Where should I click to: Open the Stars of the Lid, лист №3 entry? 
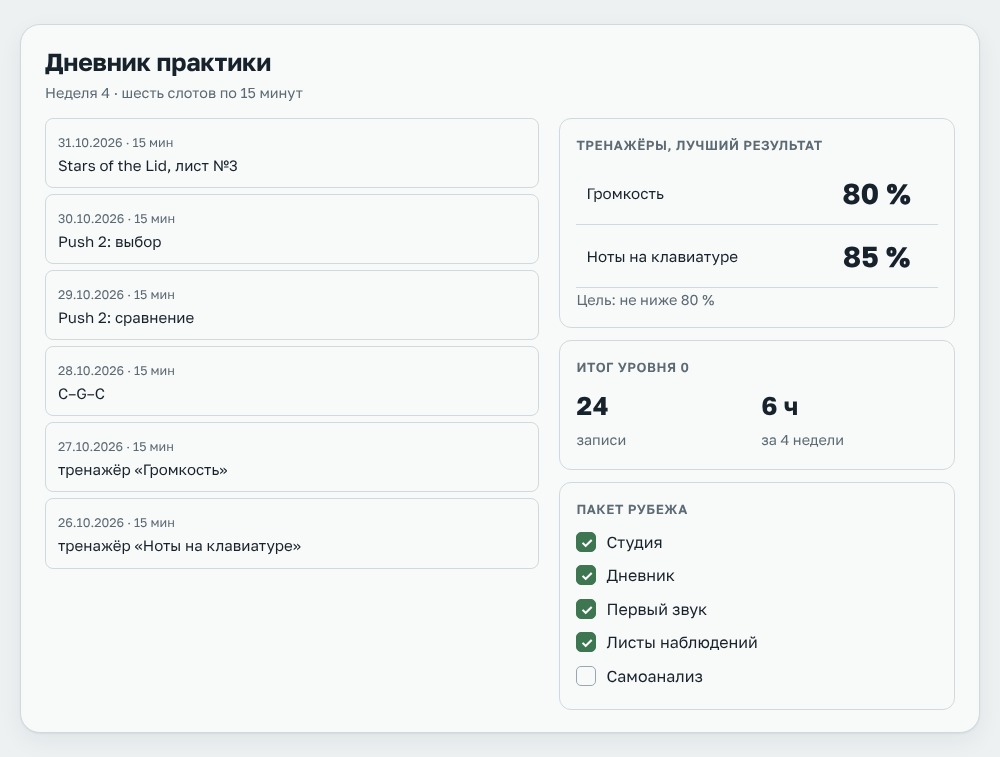tap(291, 153)
